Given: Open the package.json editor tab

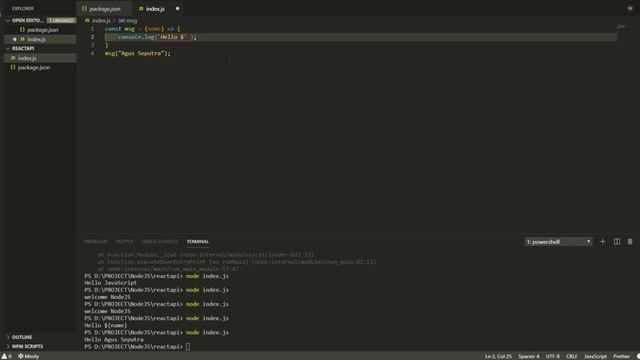Looking at the screenshot, I should [x=104, y=9].
